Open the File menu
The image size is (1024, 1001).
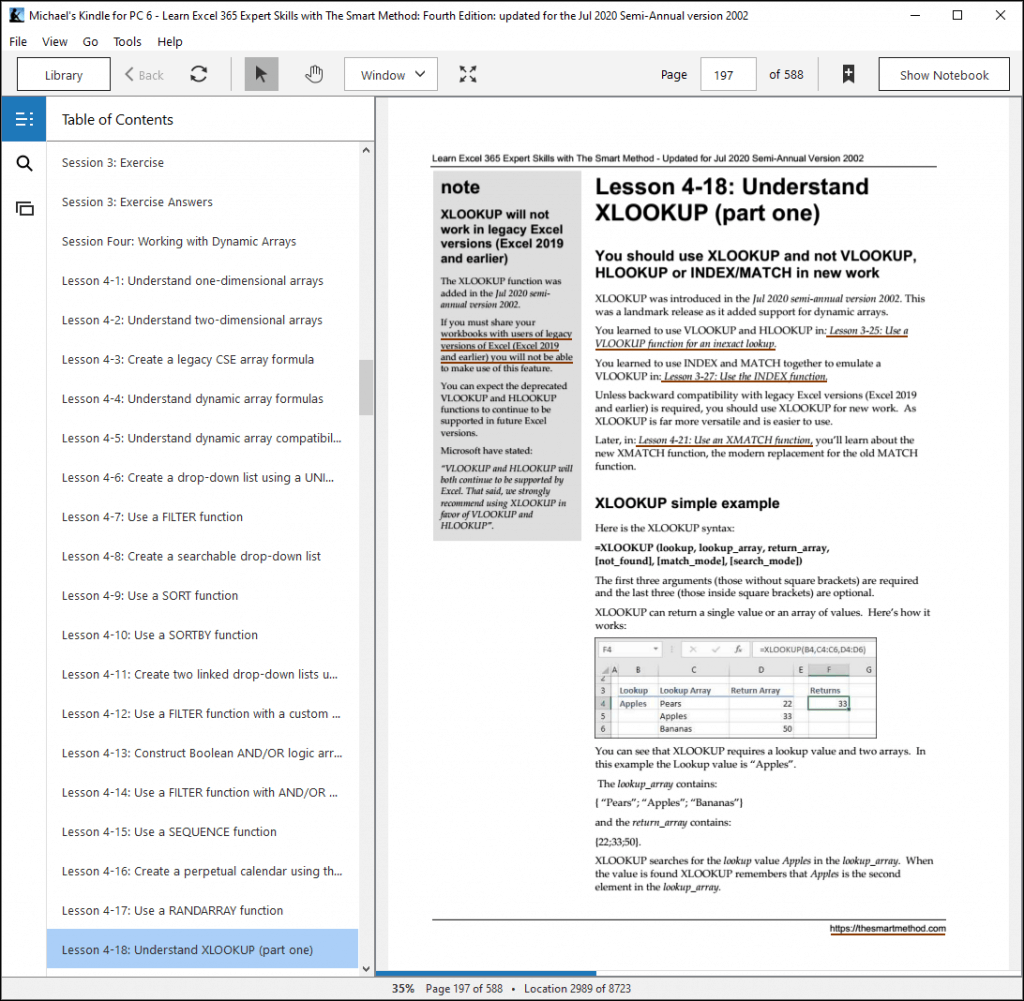(18, 42)
